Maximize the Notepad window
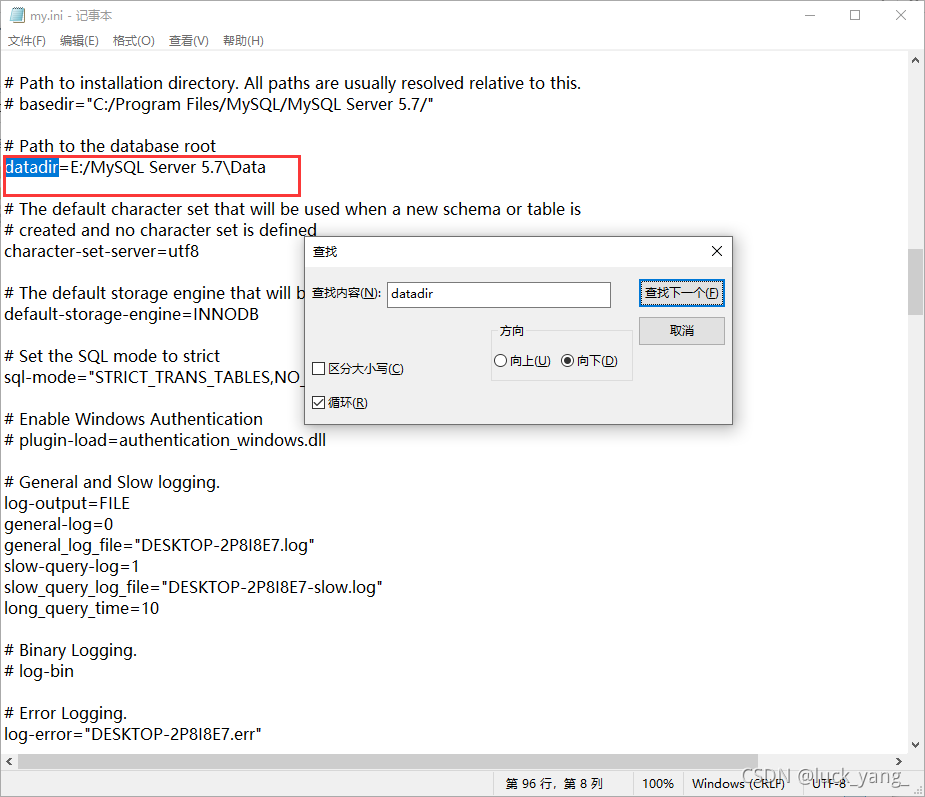 pyautogui.click(x=855, y=15)
